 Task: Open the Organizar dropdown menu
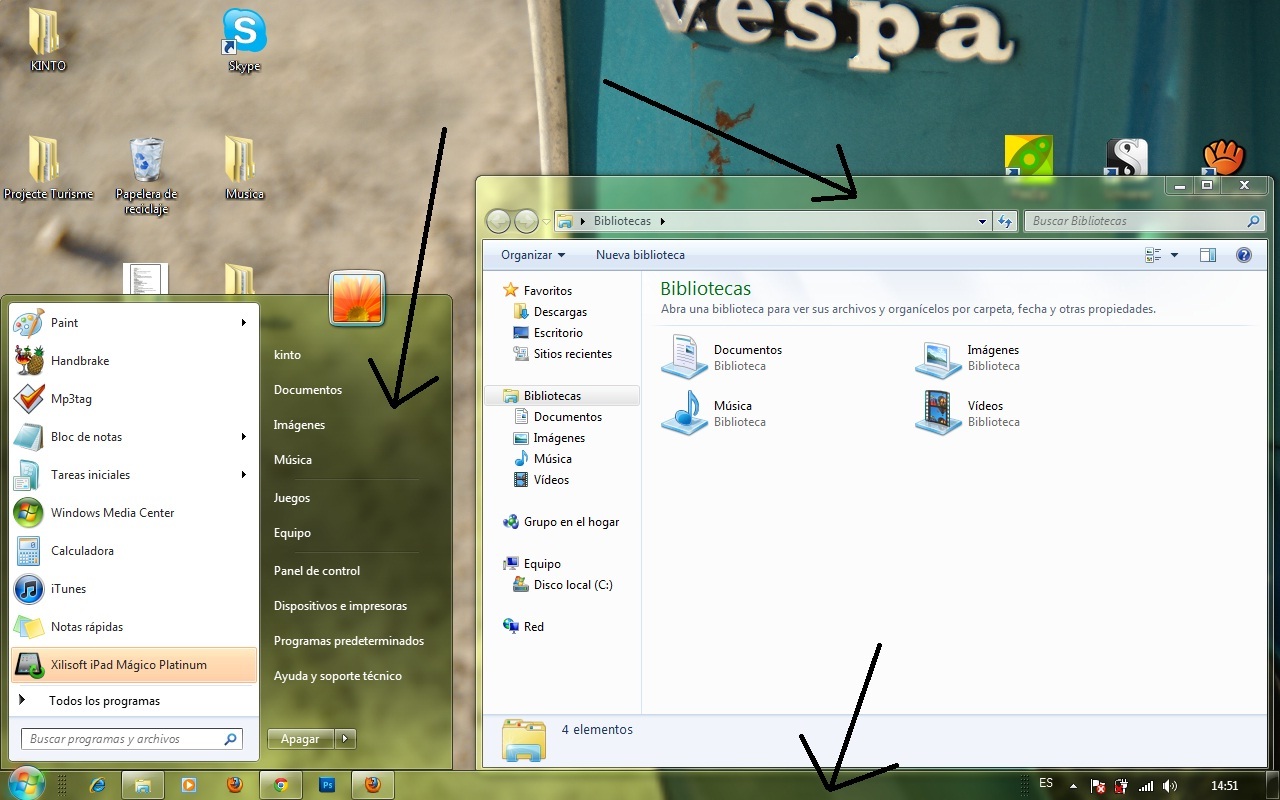pos(533,255)
